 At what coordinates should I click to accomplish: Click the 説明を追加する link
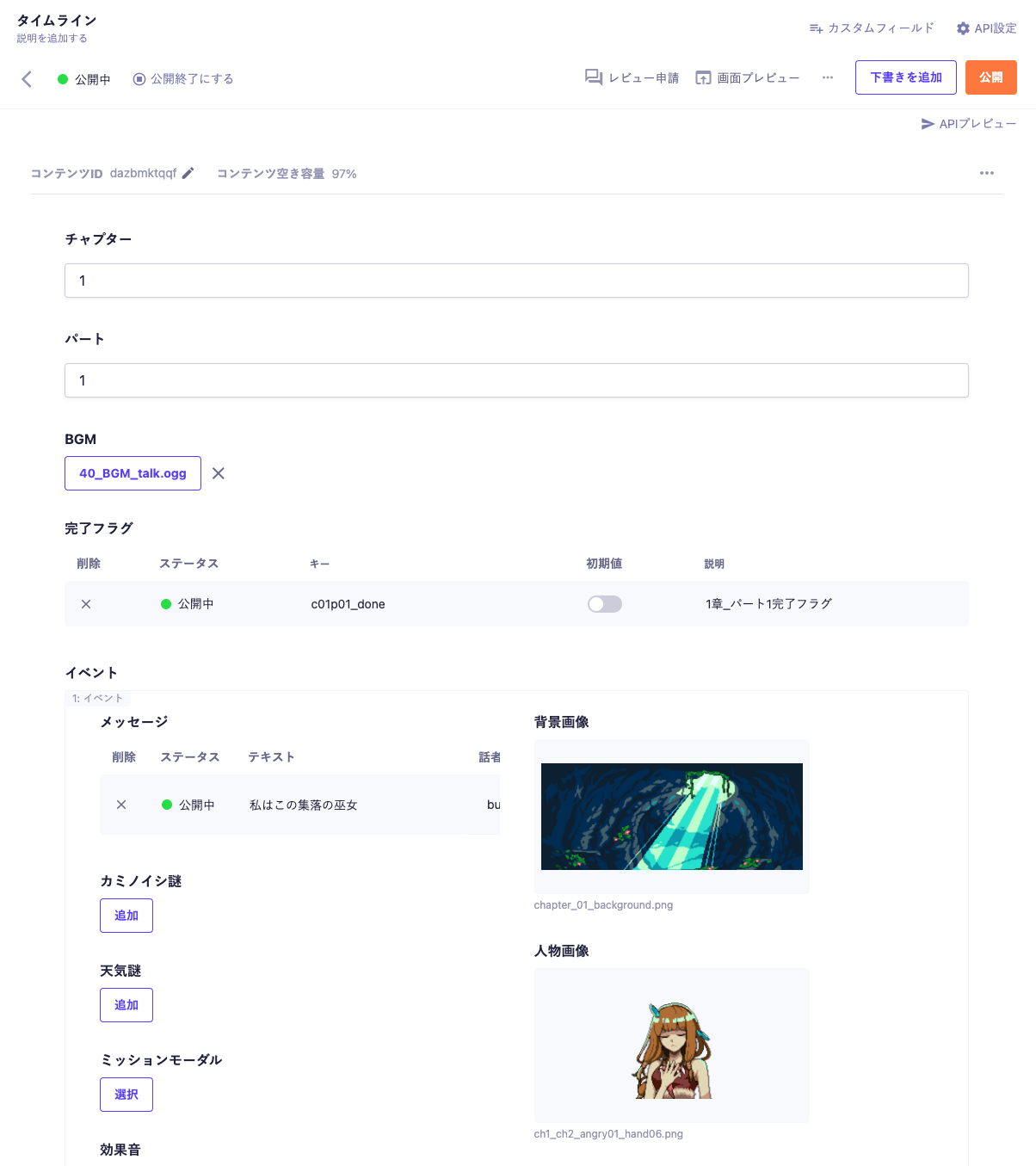click(50, 38)
